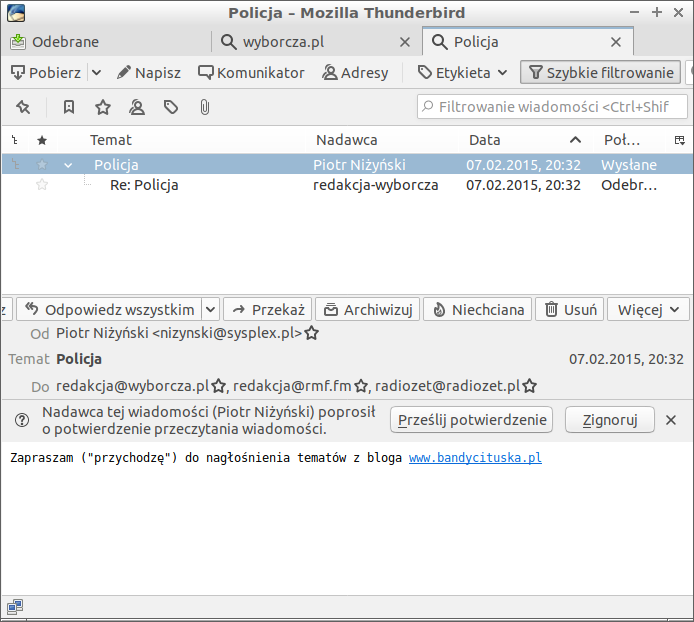Open www.bandycituska.pl link
This screenshot has width=694, height=622.
(475, 457)
